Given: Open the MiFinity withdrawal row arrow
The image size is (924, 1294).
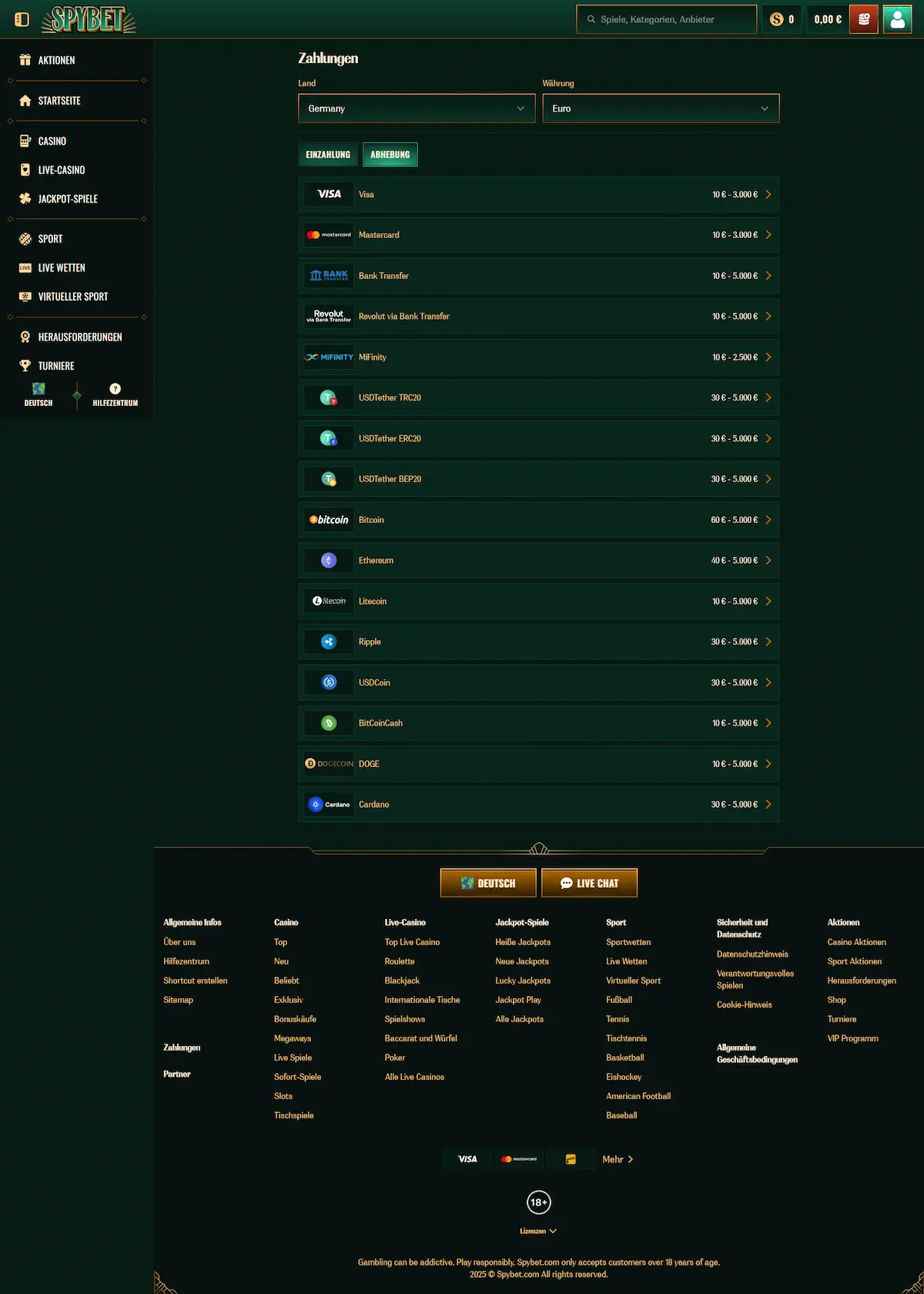Looking at the screenshot, I should pyautogui.click(x=768, y=357).
